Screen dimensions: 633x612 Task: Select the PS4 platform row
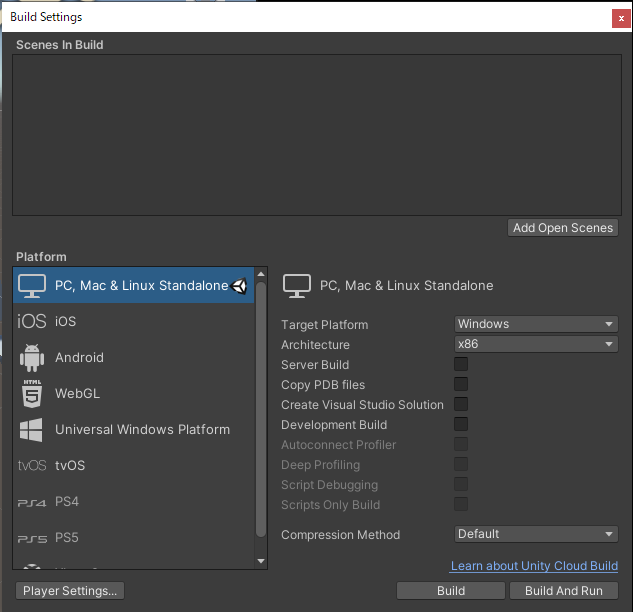(x=134, y=501)
